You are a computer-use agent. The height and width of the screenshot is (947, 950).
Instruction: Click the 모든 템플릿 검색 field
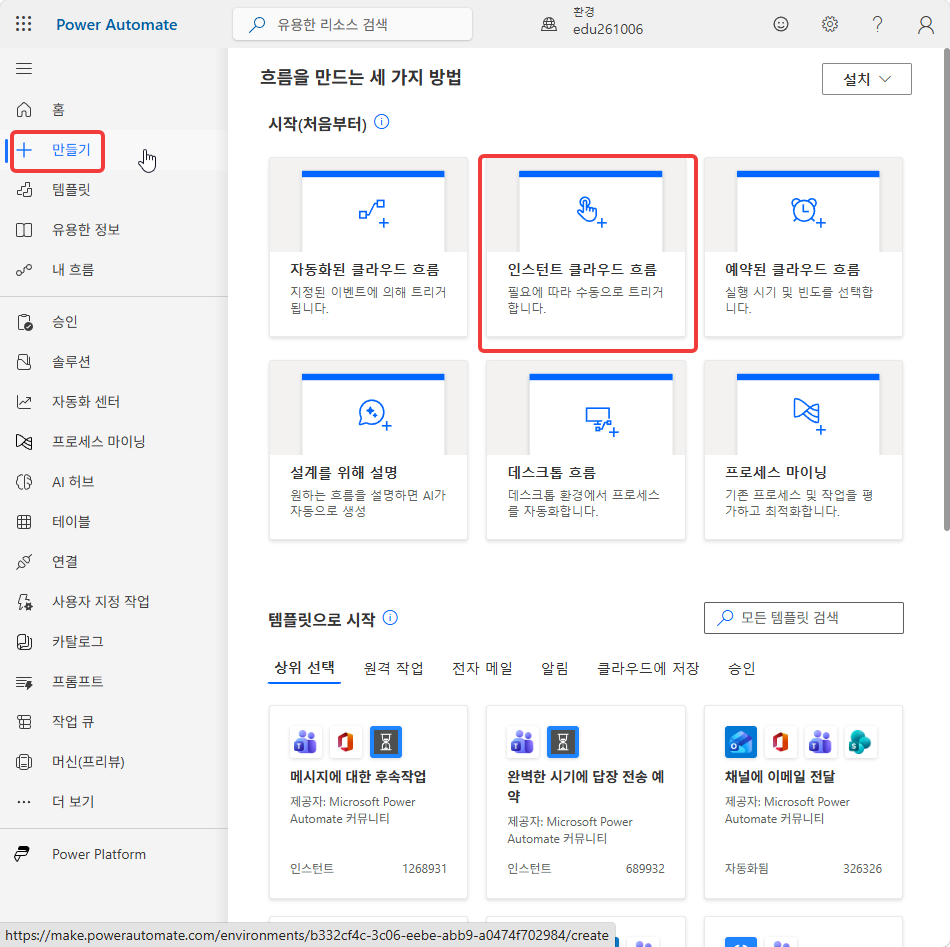(803, 618)
